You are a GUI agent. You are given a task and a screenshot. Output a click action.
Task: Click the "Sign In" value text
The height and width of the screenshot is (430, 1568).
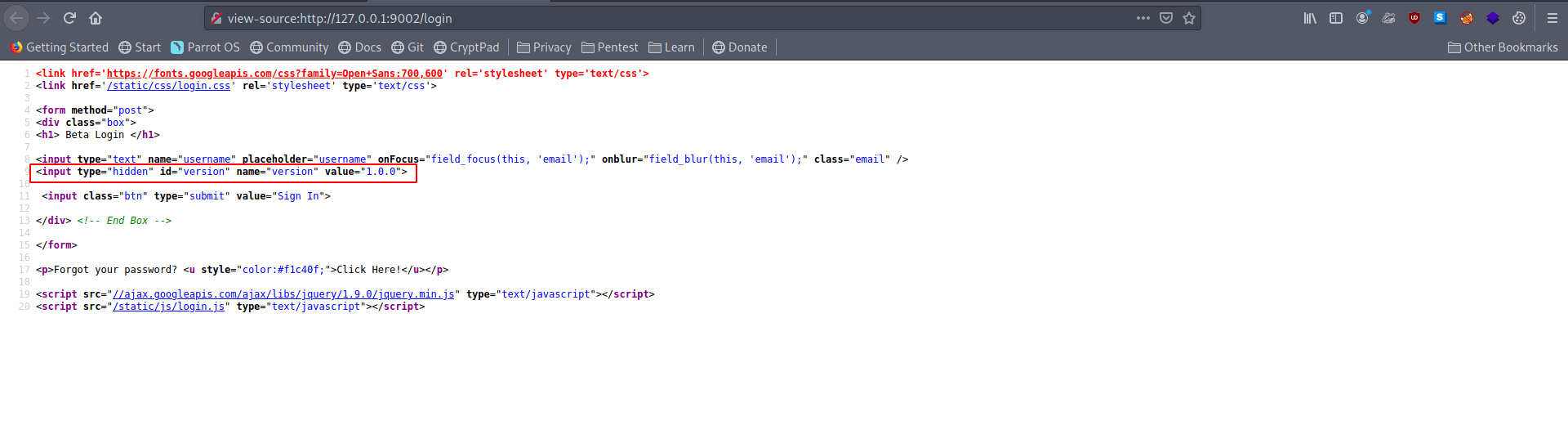point(298,196)
